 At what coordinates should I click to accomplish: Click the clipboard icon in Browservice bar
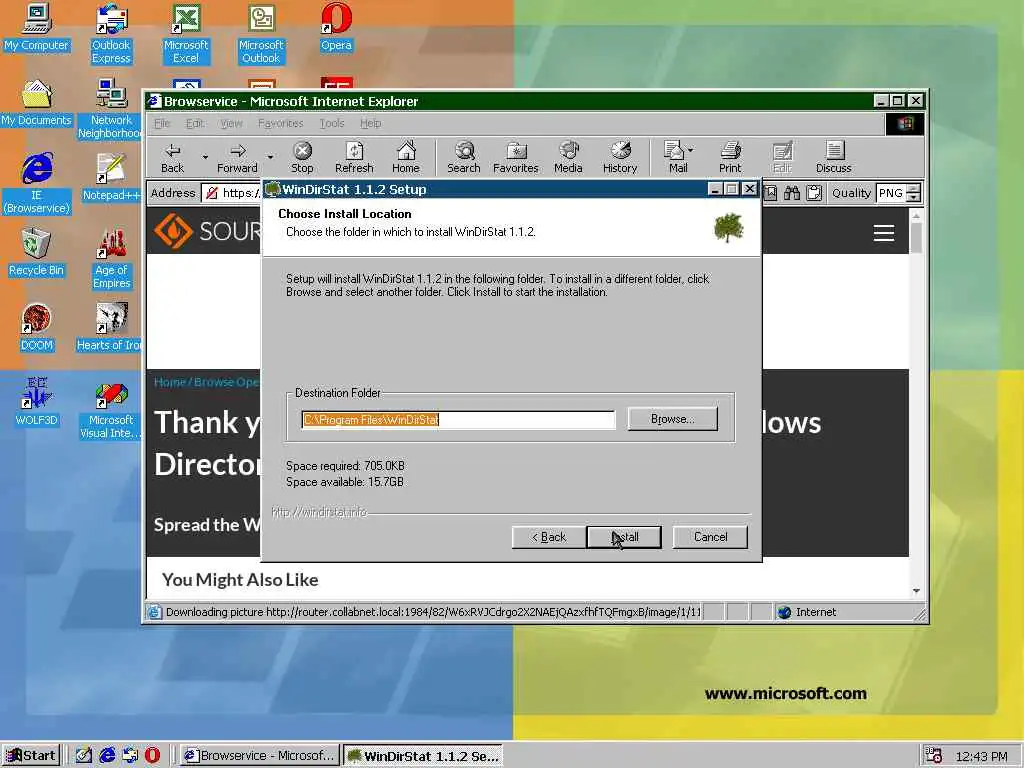click(814, 193)
